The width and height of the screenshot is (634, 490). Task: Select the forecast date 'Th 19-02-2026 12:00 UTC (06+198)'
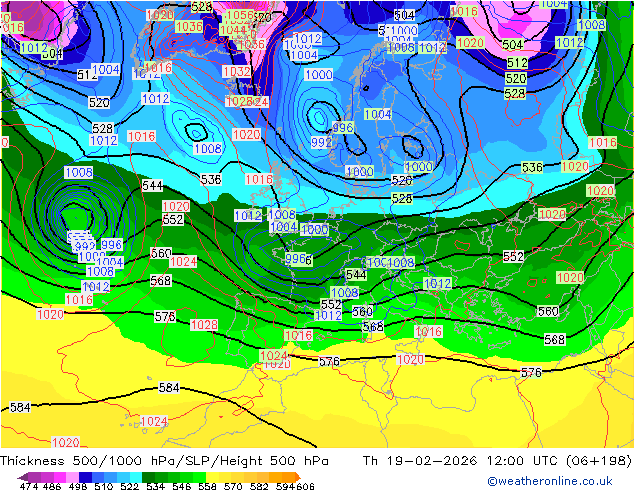click(x=497, y=461)
